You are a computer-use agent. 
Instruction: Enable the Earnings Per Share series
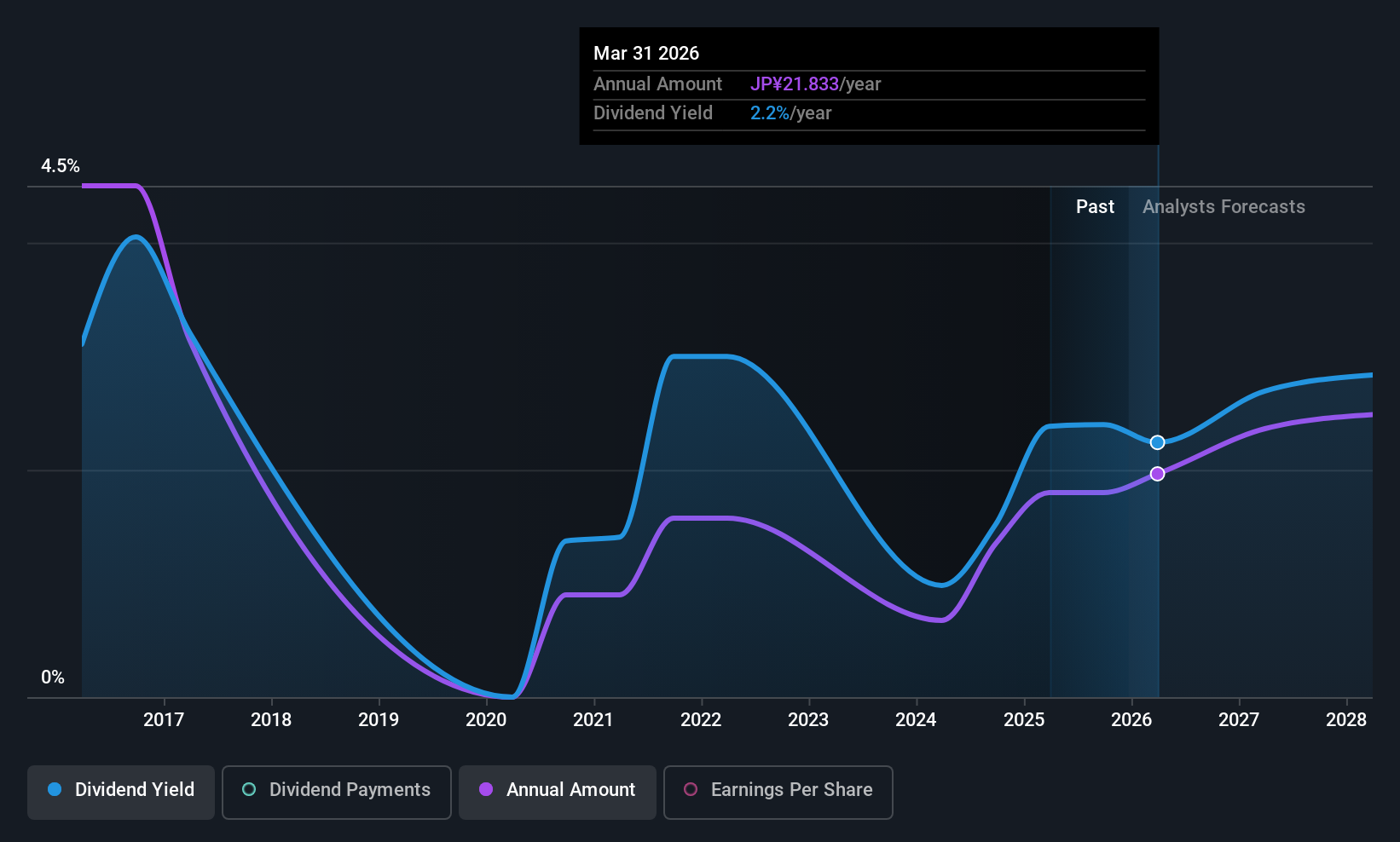point(778,792)
